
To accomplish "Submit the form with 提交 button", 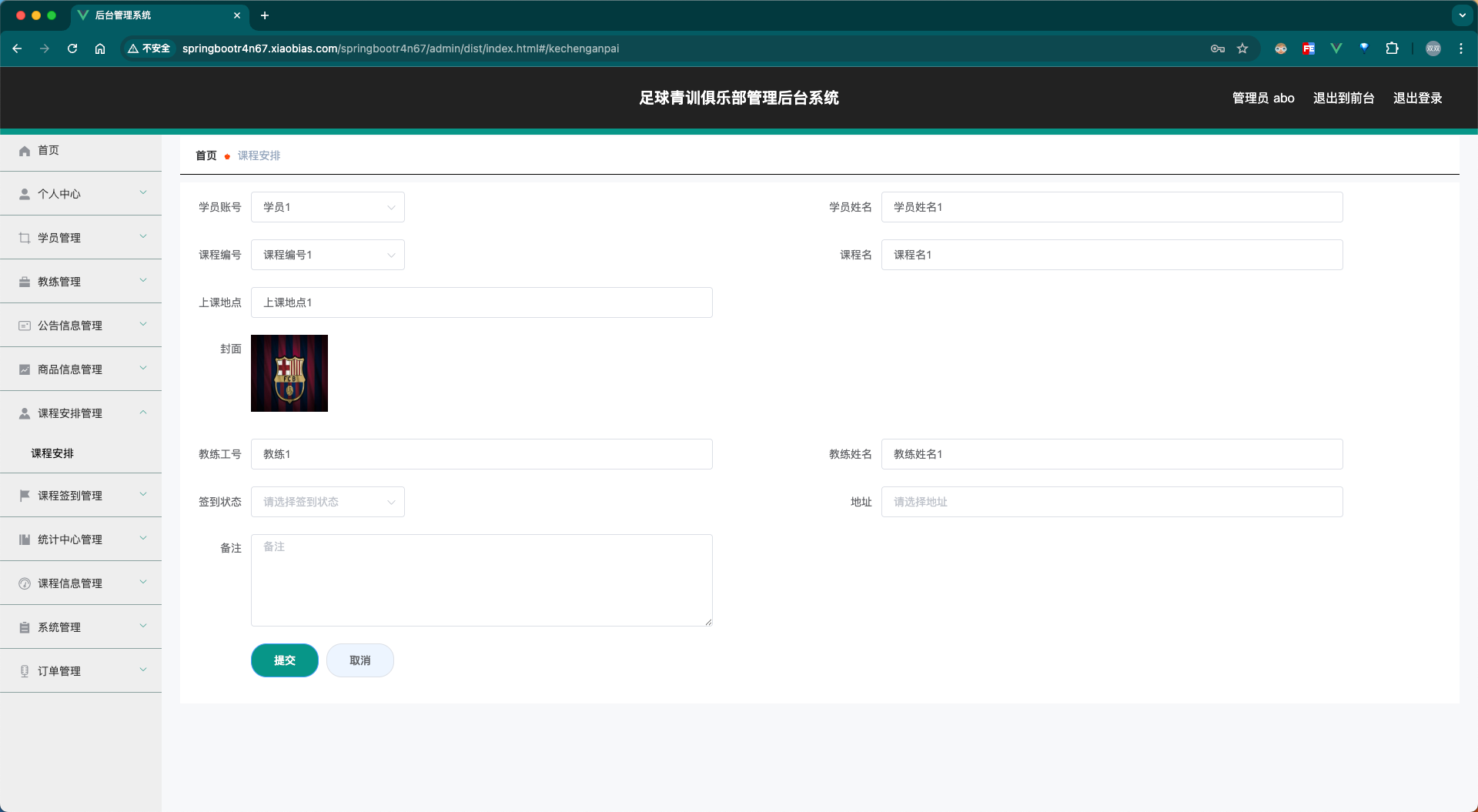I will [x=285, y=660].
